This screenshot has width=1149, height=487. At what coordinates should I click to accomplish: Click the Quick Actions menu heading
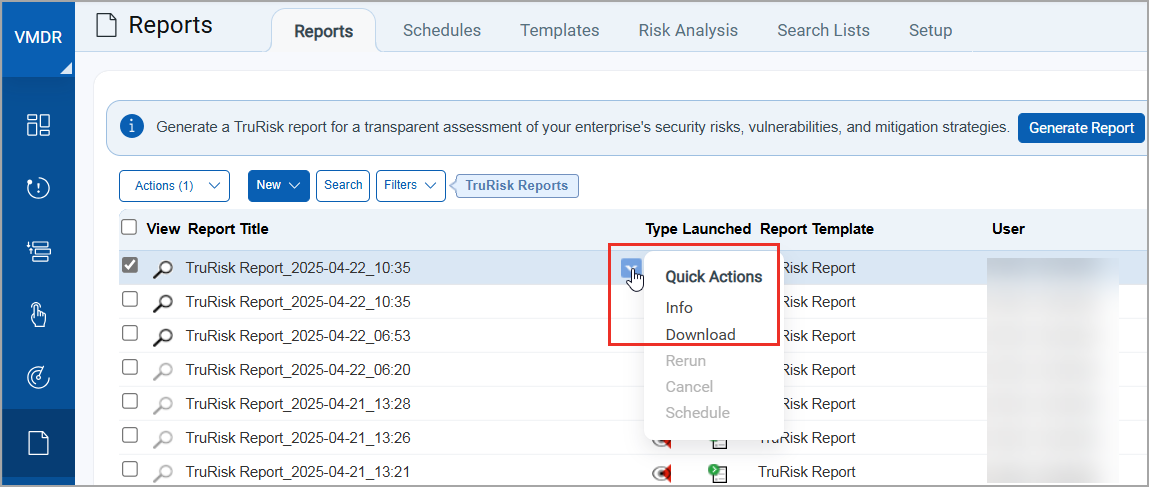pos(714,277)
